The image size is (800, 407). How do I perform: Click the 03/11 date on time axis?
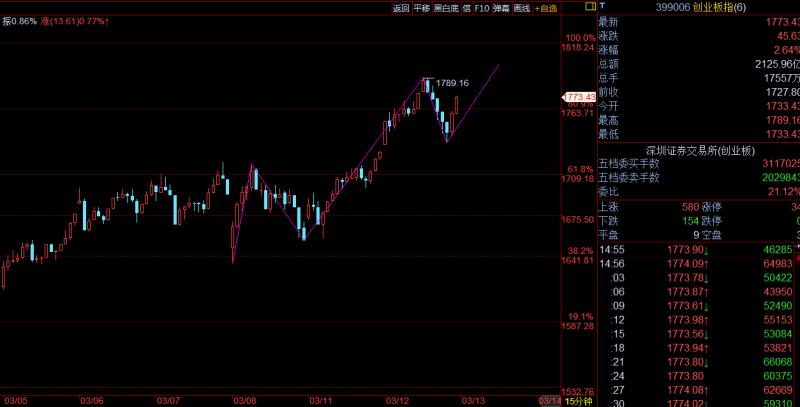pyautogui.click(x=321, y=401)
